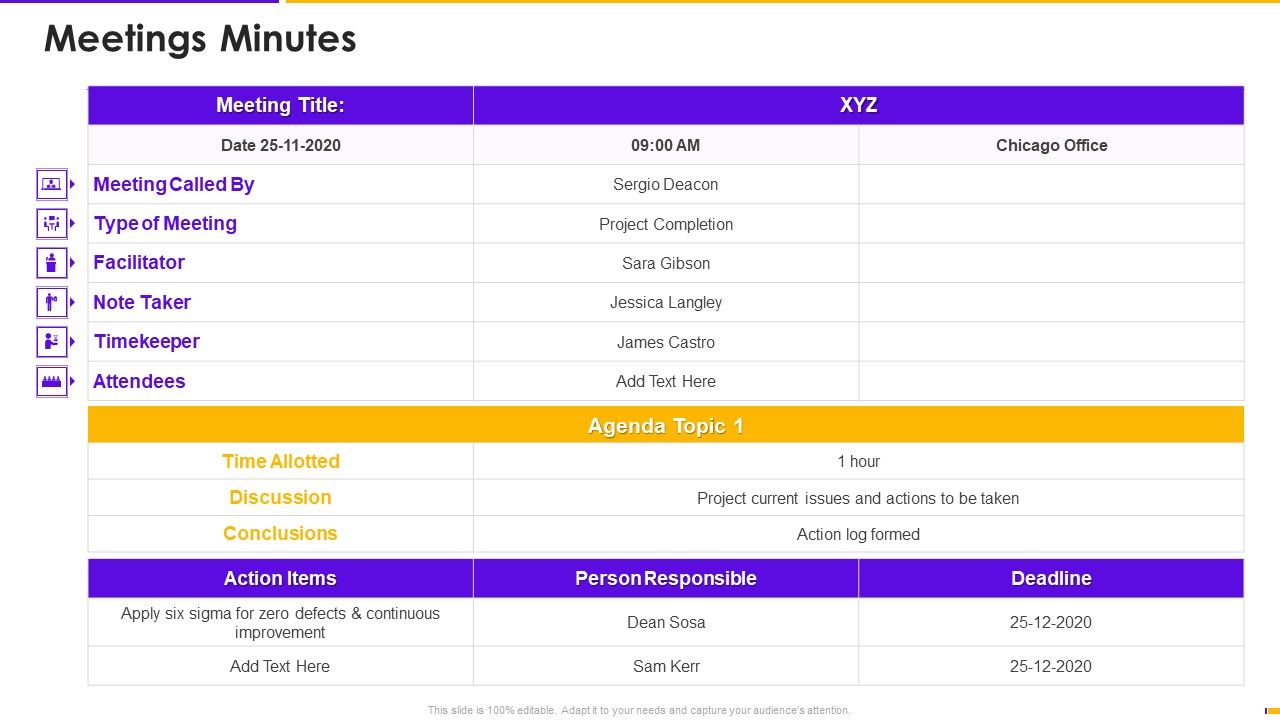
Task: Click the icon beside Meeting Called By
Action: (52, 184)
